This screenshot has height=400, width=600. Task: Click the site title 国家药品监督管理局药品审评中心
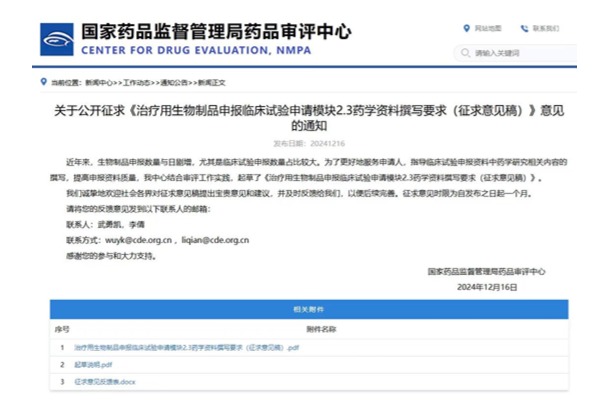216,31
